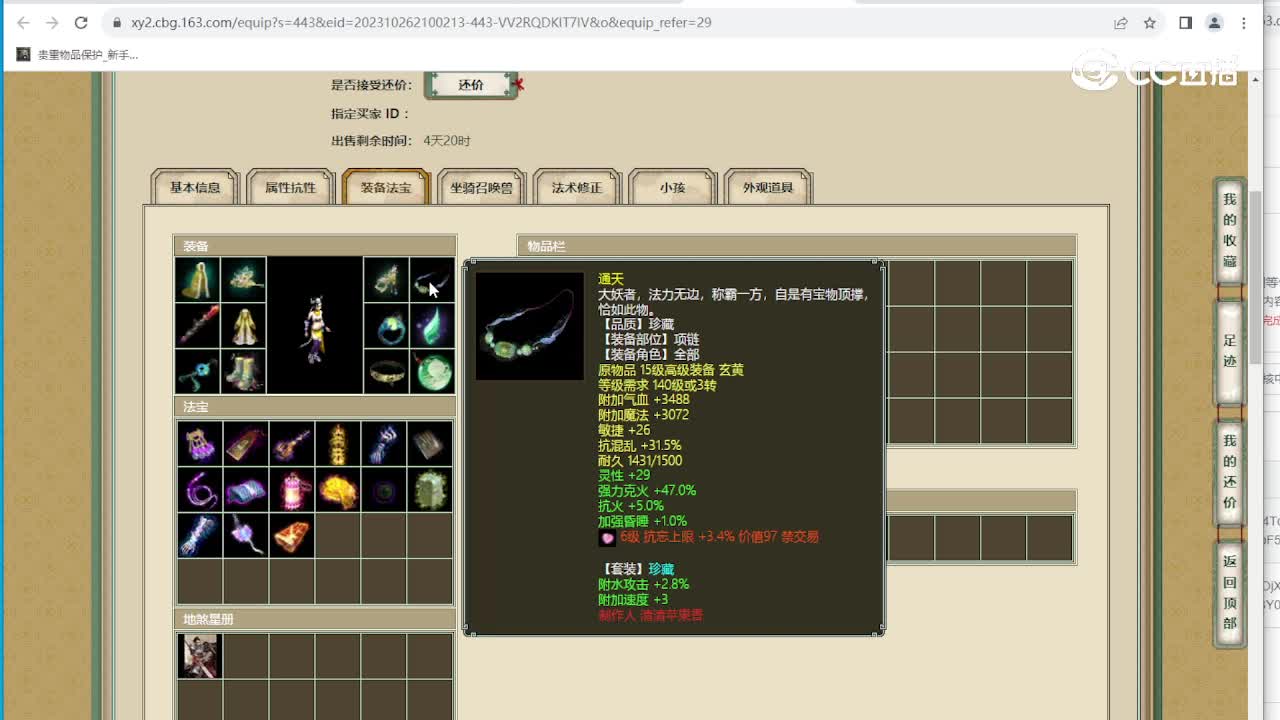Viewport: 1280px width, 720px height.
Task: Open 我的还价 in the side panel
Action: click(1229, 471)
